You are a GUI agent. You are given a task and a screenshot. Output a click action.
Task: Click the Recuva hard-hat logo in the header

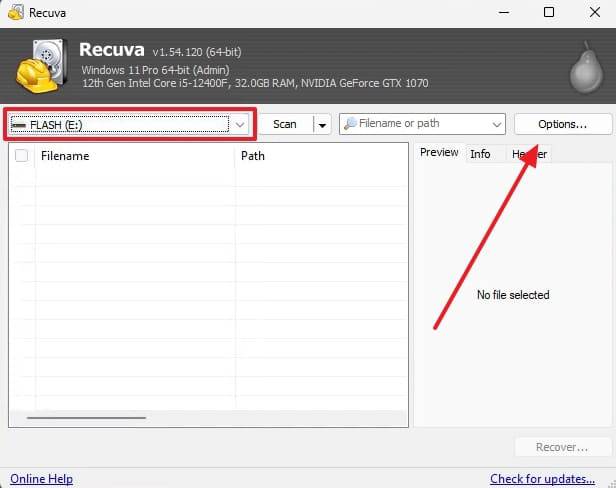(x=41, y=66)
